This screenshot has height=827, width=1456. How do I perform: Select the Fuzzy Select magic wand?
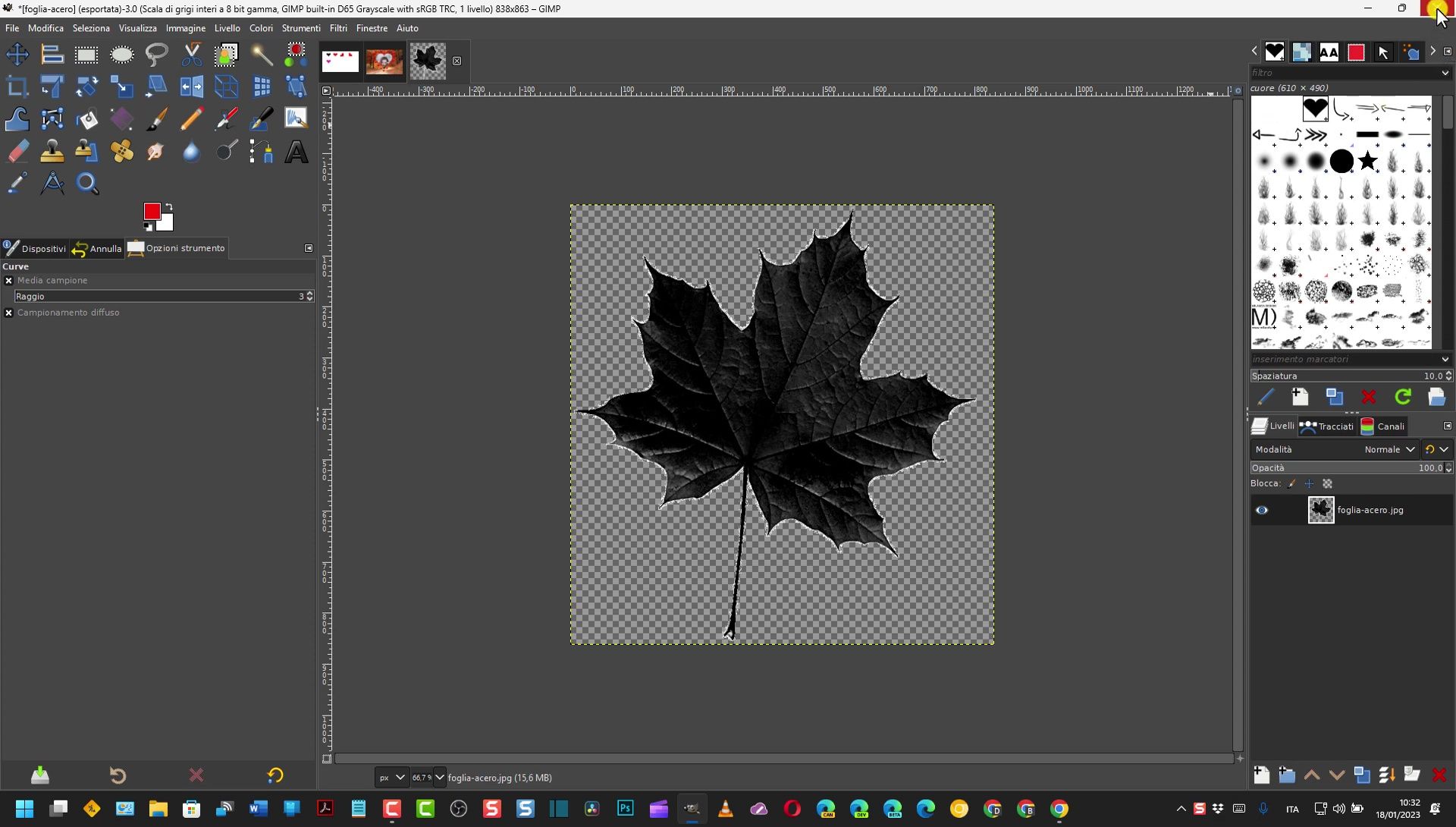(x=261, y=55)
